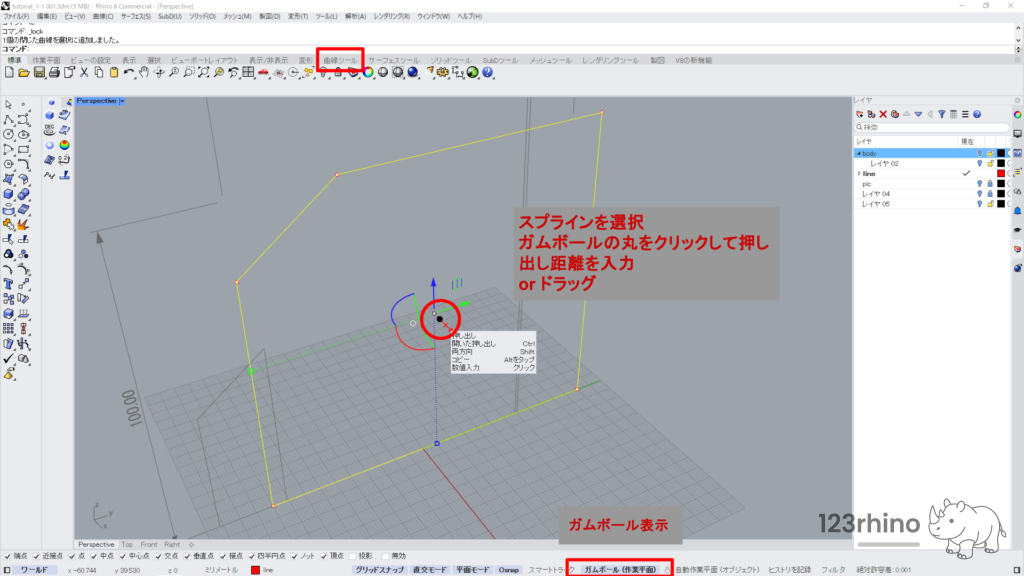Open the Perspective viewport title dropdown arrow
Screen dimensions: 1024x576
click(122, 101)
